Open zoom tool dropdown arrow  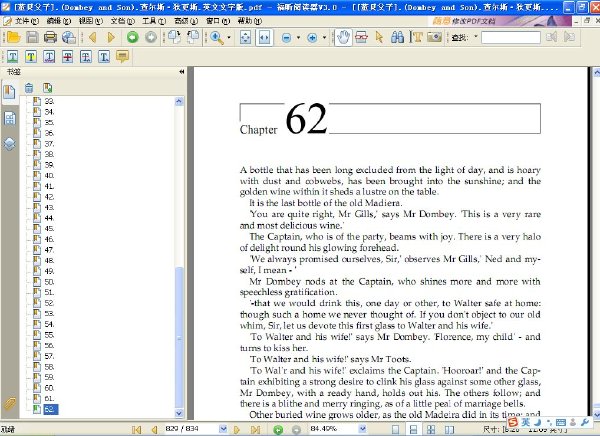tap(229, 38)
